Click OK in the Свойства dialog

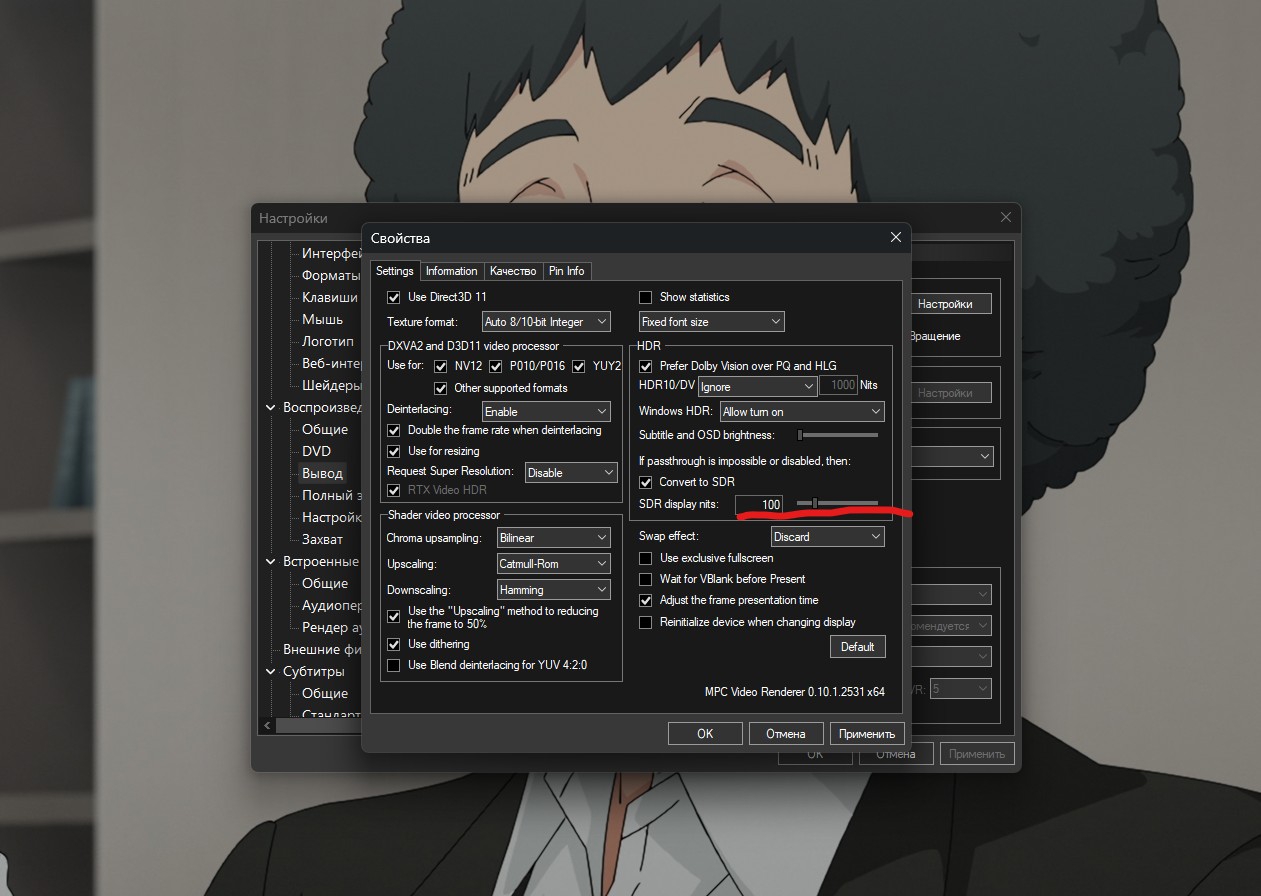coord(705,734)
